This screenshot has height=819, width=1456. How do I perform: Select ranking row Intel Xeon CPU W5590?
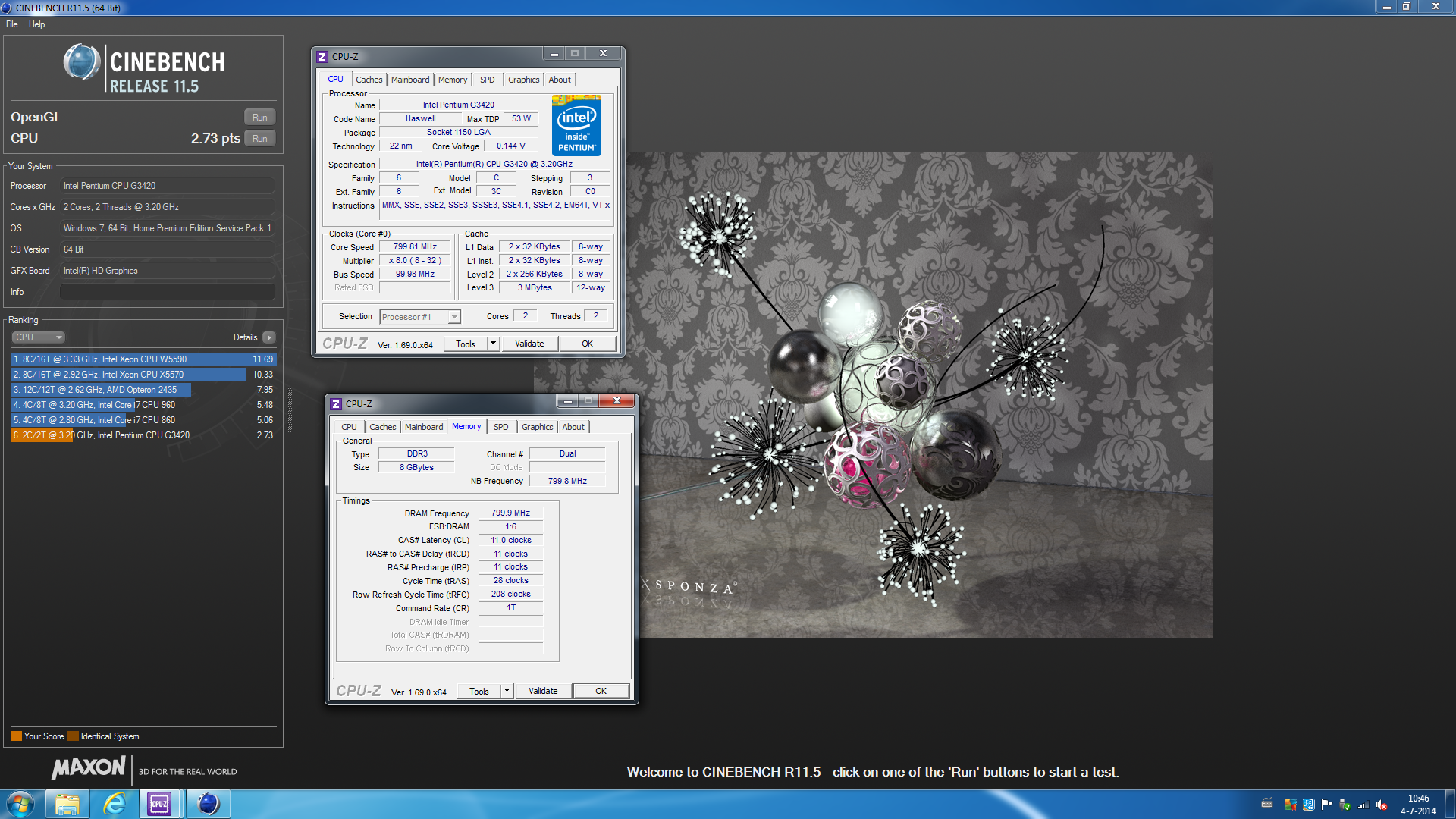tap(143, 359)
